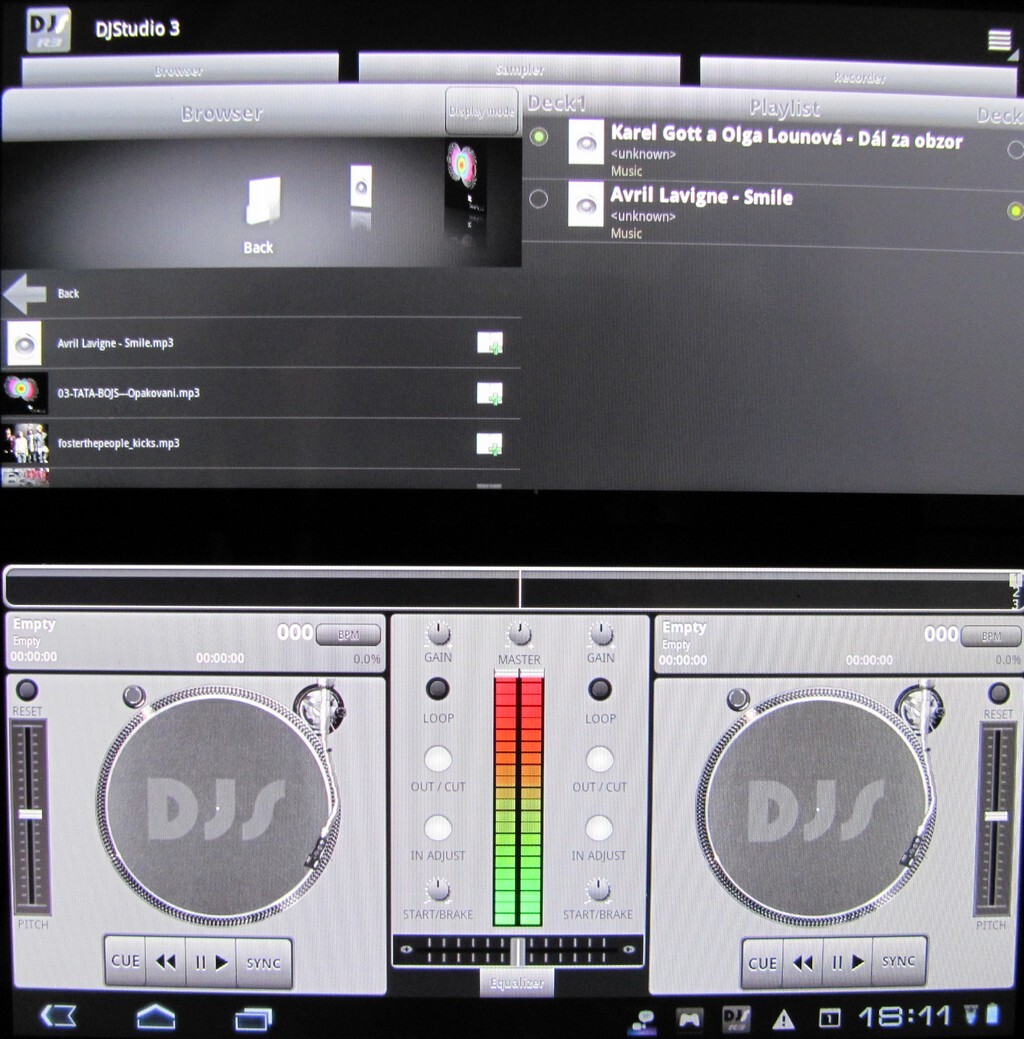Click the right deck SYNC button

(898, 962)
